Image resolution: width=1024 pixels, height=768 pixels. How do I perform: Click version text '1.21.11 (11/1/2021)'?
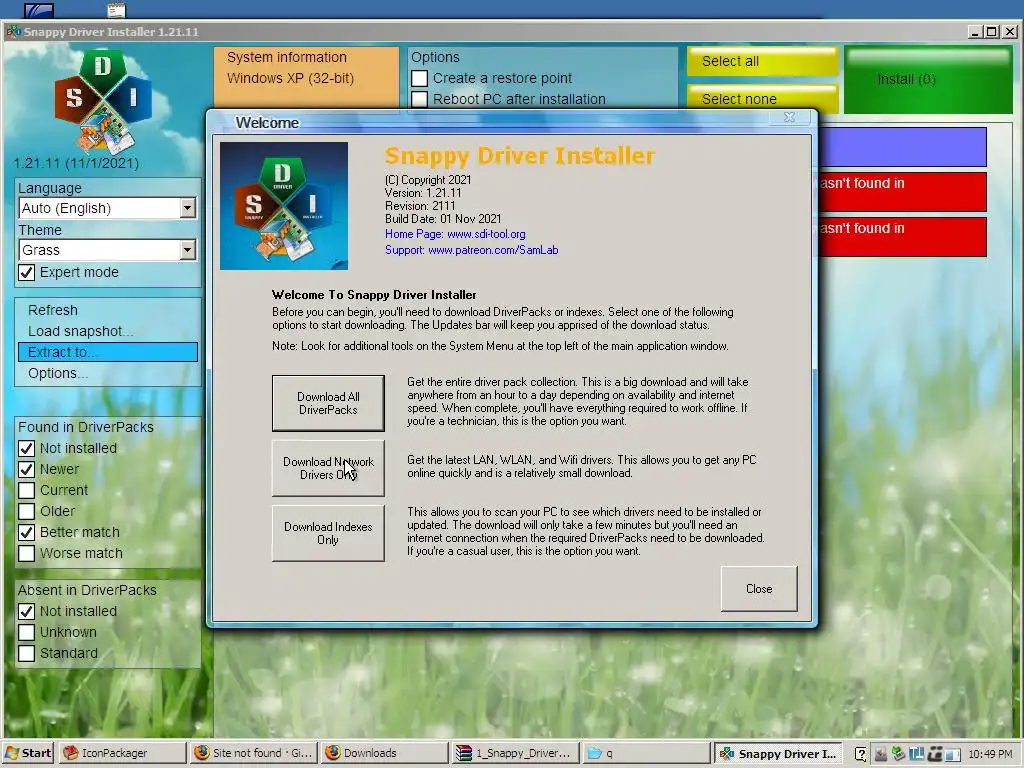(76, 163)
